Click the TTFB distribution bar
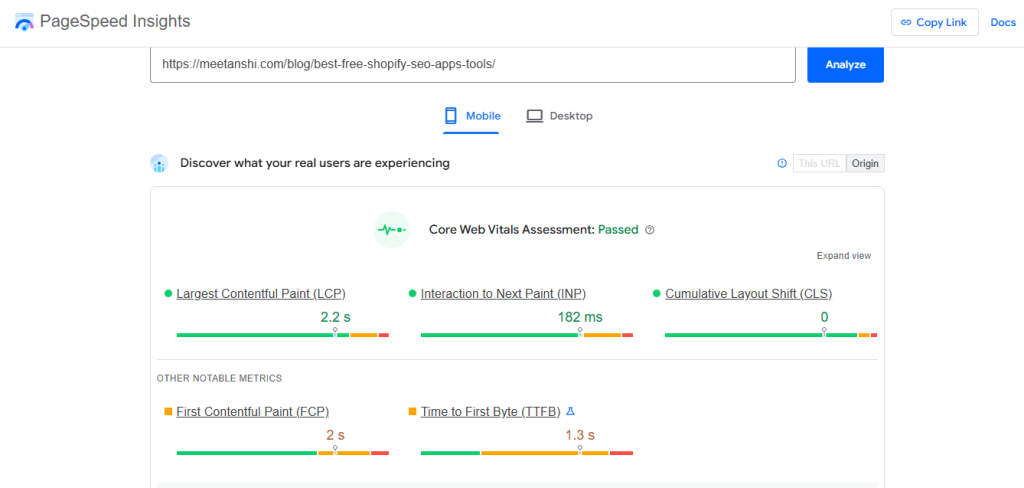The image size is (1024, 488). 527,453
